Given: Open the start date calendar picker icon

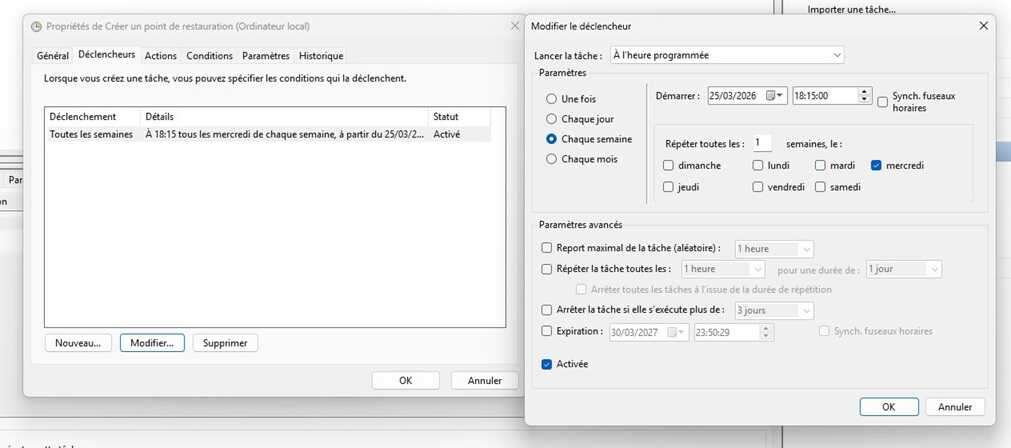Looking at the screenshot, I should (x=776, y=96).
